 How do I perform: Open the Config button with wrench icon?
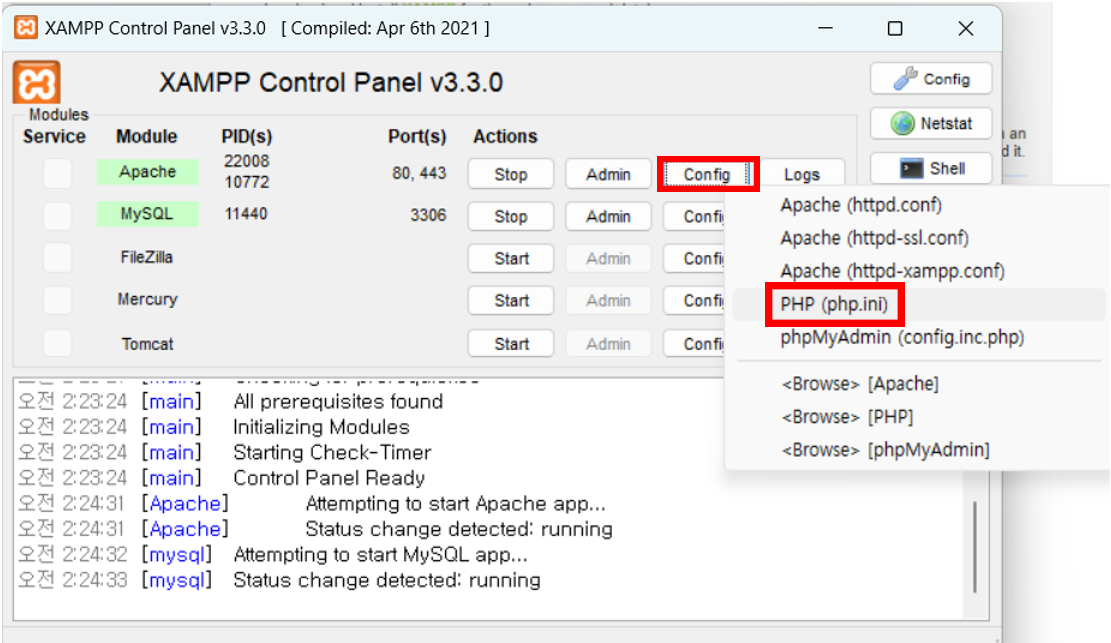click(931, 79)
